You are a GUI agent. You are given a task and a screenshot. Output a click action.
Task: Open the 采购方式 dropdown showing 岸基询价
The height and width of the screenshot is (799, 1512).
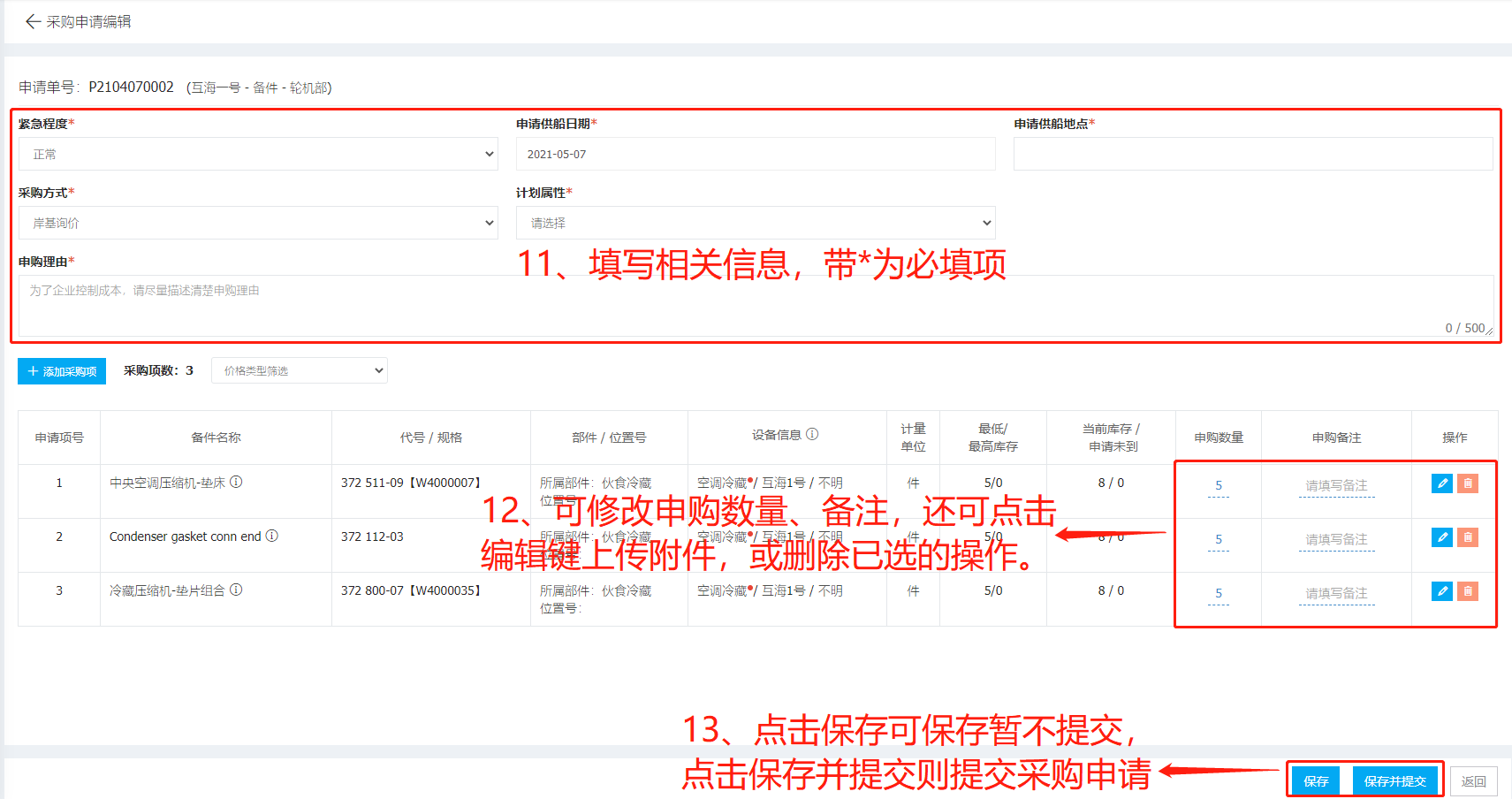[258, 223]
